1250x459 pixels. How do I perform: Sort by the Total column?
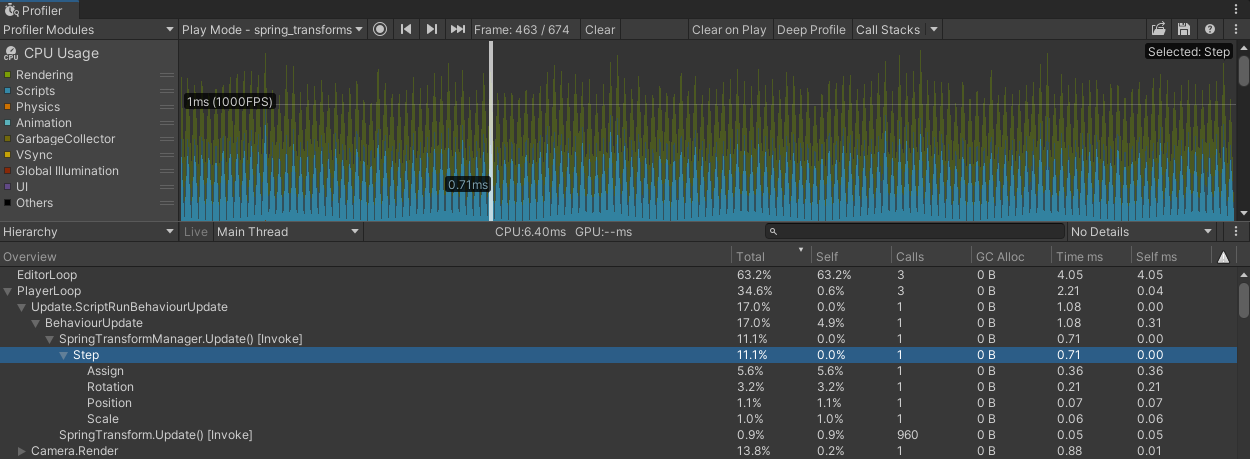[771, 257]
